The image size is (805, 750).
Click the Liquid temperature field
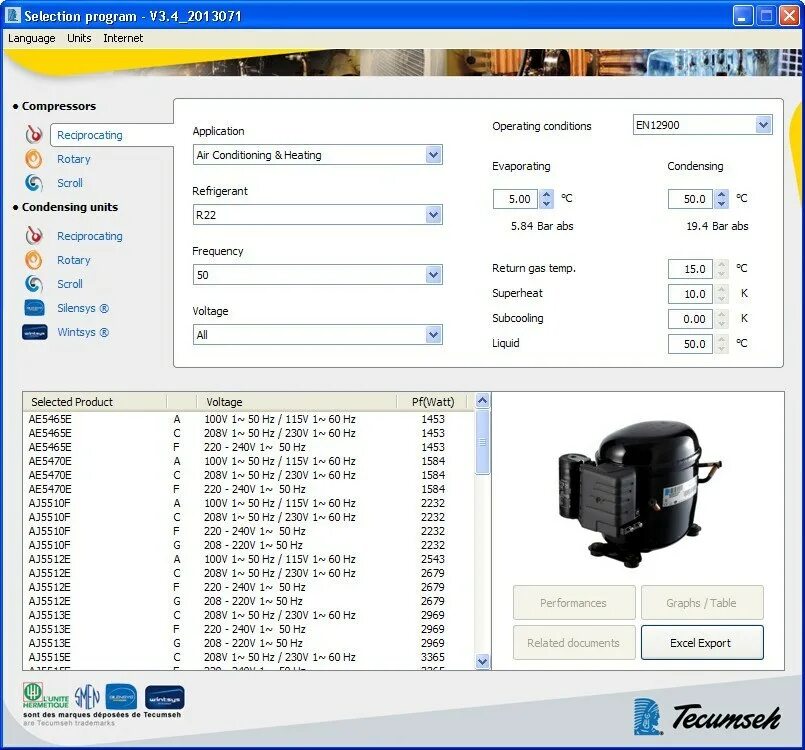pos(691,344)
